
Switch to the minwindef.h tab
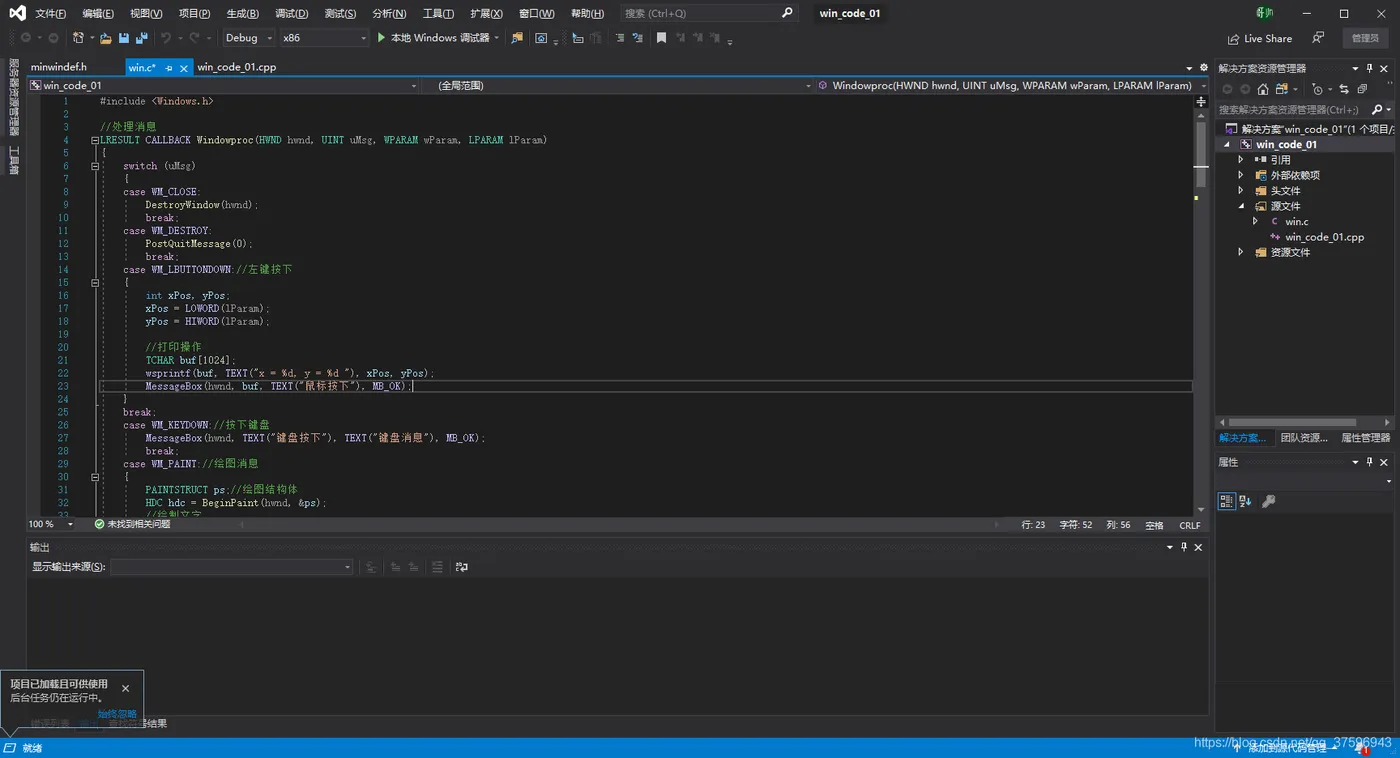(59, 67)
